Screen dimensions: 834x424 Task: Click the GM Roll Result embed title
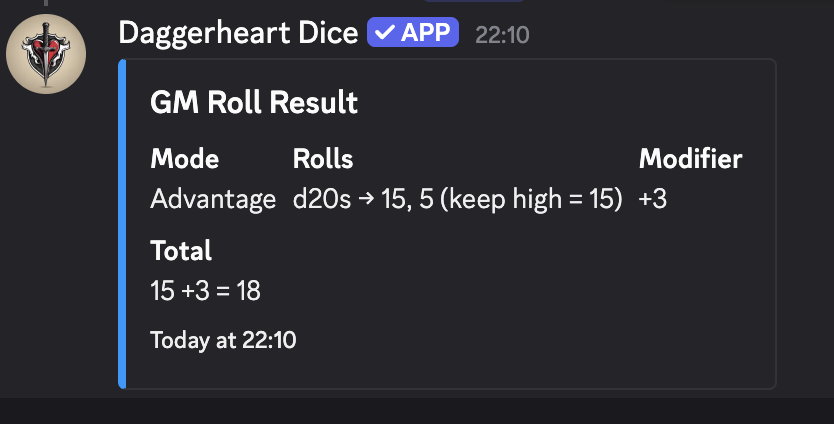(x=254, y=102)
